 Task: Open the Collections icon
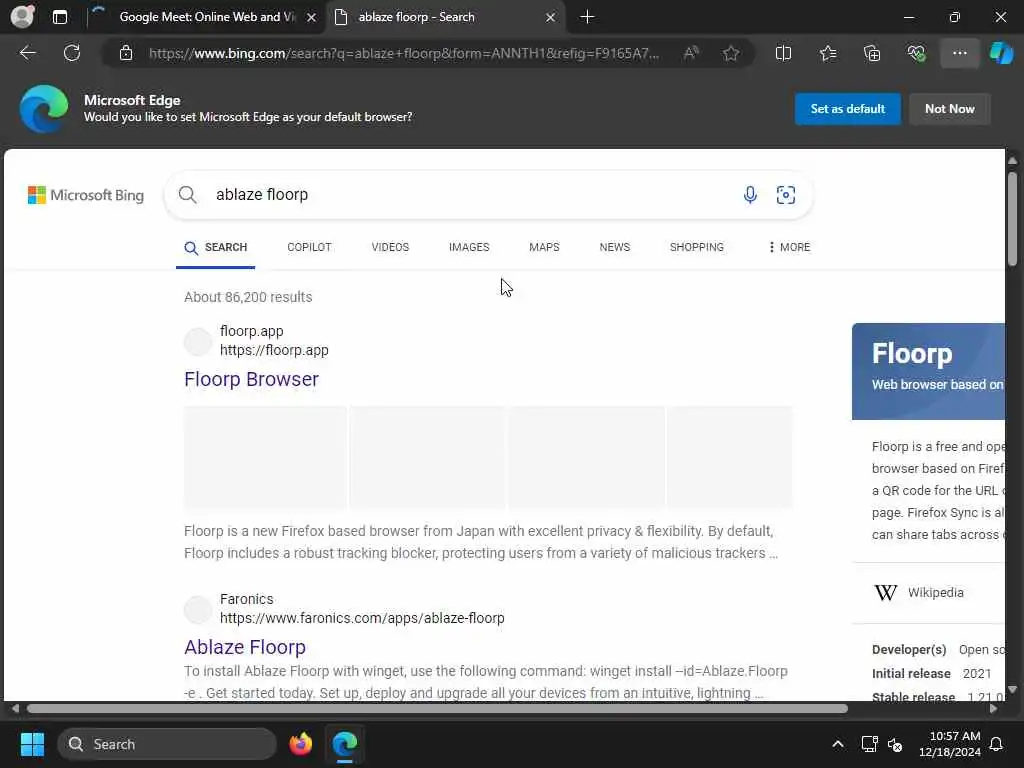pyautogui.click(x=872, y=53)
